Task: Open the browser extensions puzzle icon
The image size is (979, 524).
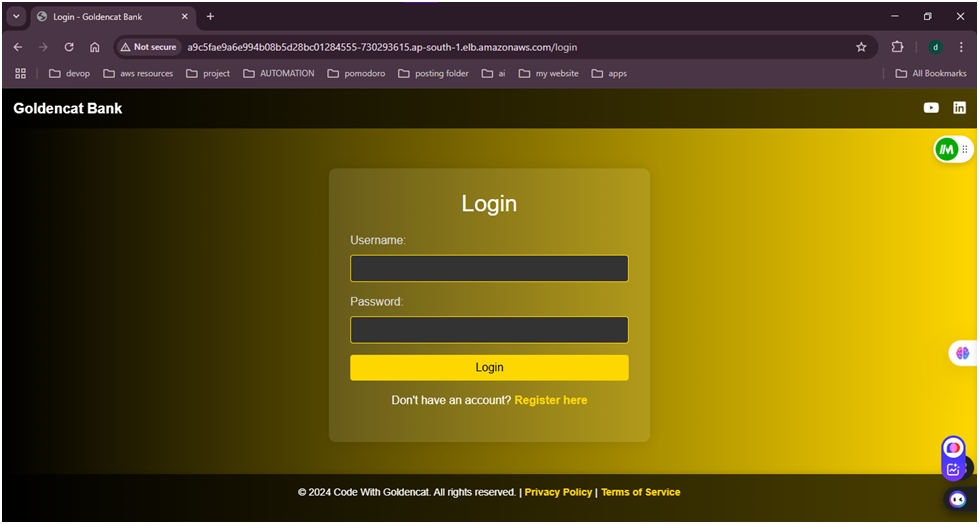Action: click(897, 47)
